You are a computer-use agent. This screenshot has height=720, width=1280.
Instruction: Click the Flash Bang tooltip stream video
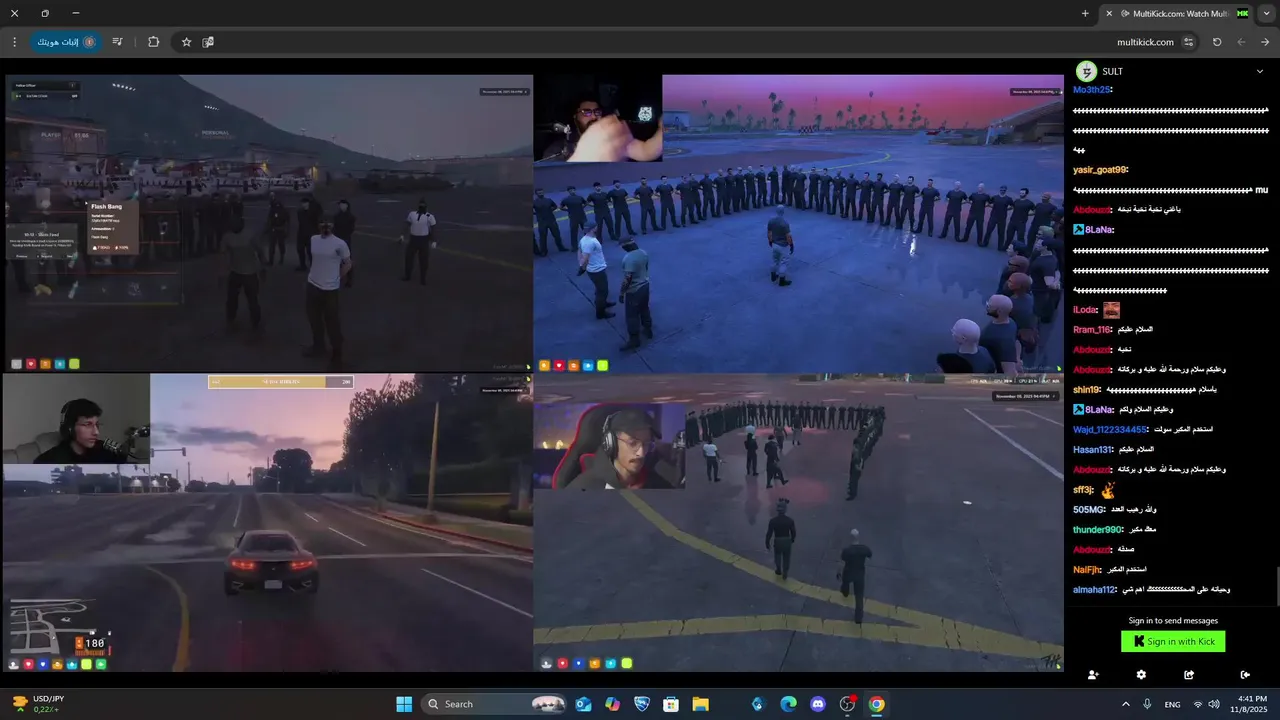click(268, 224)
